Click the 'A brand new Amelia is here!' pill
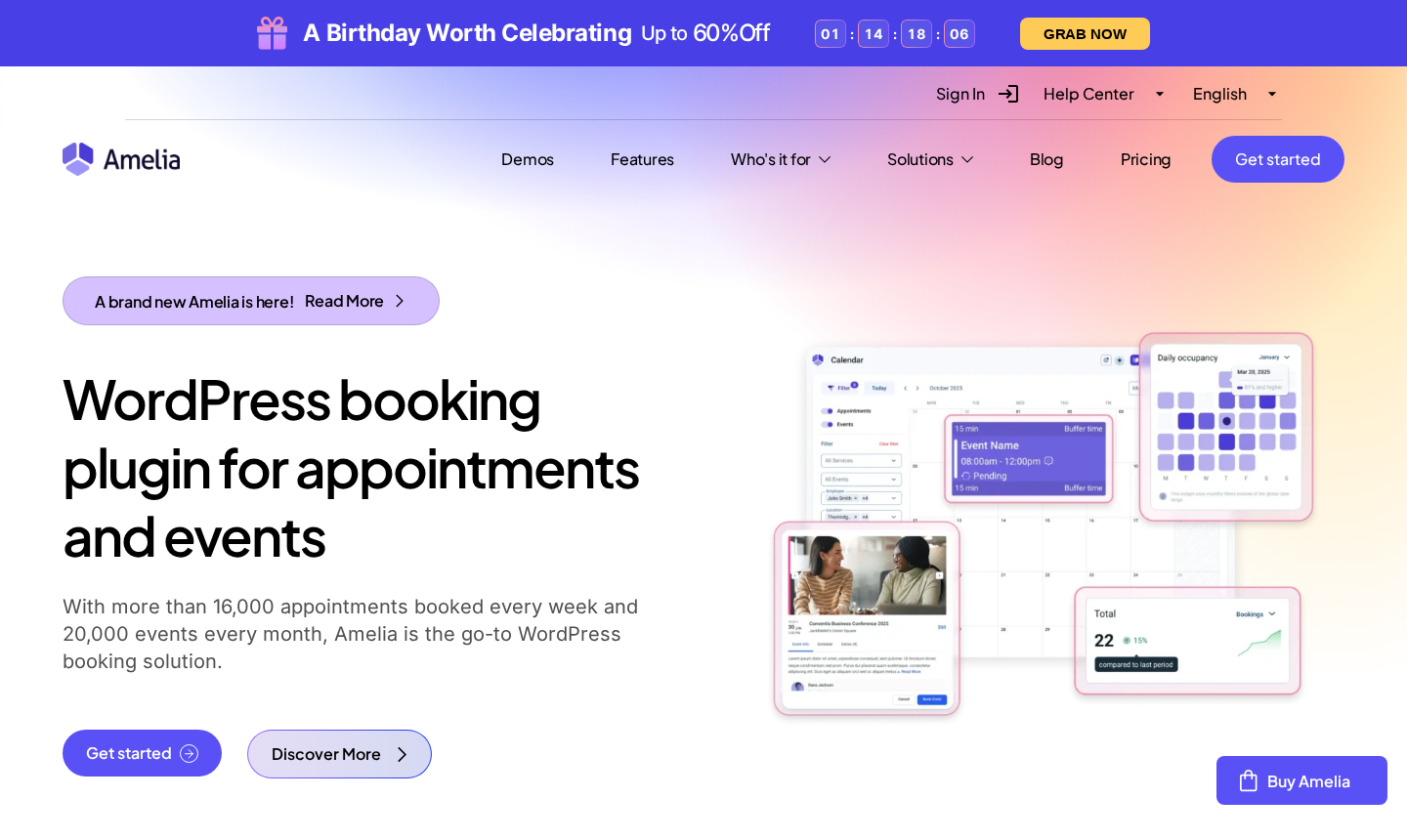Screen dimensions: 1407x840 click(251, 301)
